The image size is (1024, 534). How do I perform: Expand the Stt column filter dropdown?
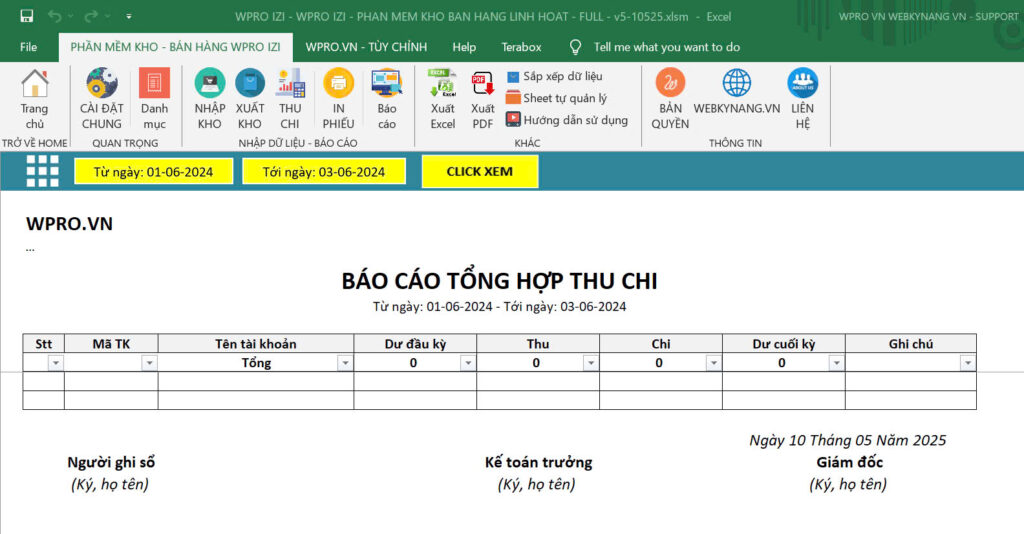point(55,363)
